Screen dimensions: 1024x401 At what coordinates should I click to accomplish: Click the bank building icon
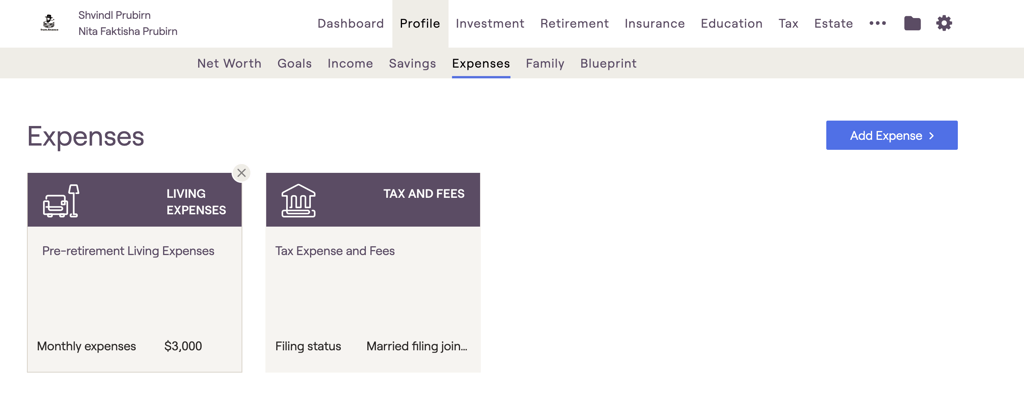[298, 201]
